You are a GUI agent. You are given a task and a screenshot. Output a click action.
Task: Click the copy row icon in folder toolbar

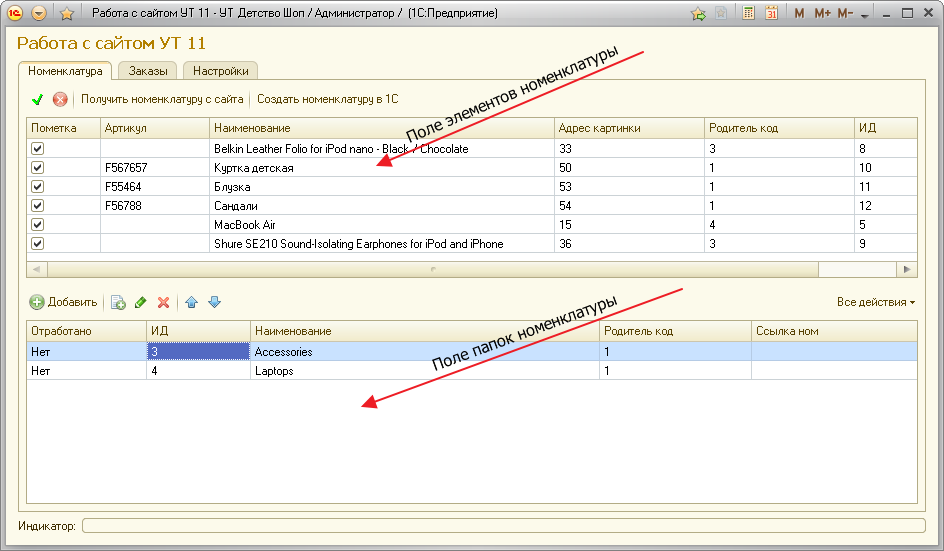coord(118,302)
